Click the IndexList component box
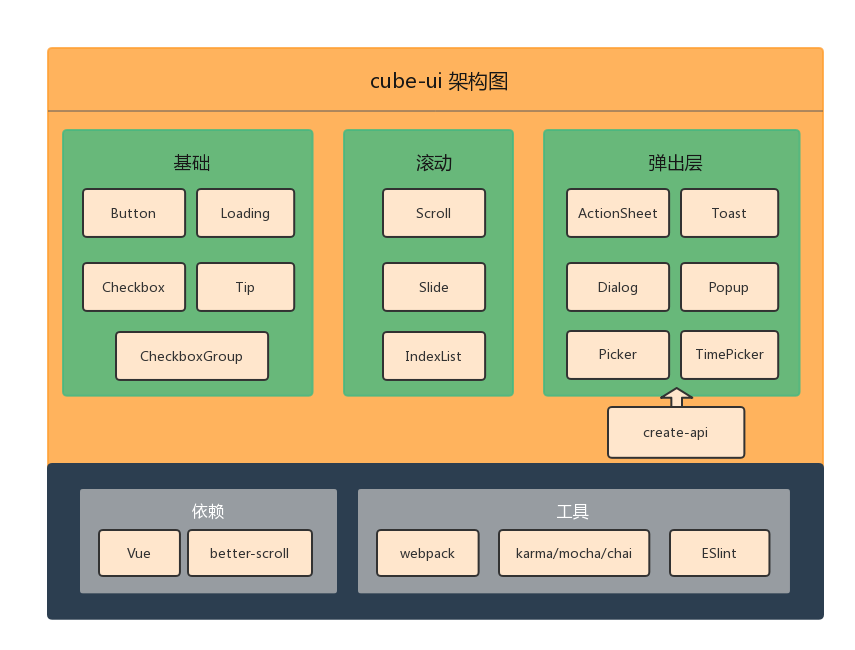Screen dimensions: 855x650 click(x=434, y=356)
